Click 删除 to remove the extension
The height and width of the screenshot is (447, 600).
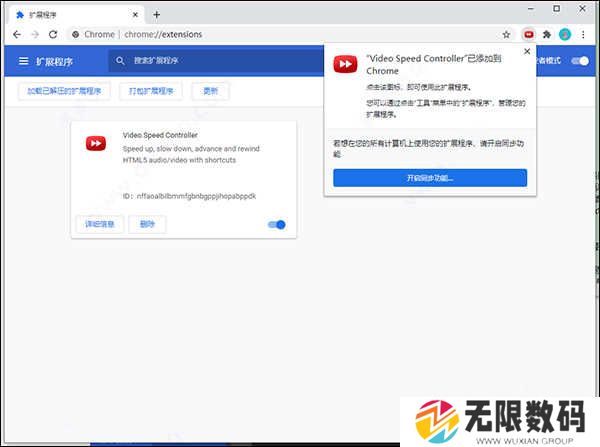coord(147,224)
